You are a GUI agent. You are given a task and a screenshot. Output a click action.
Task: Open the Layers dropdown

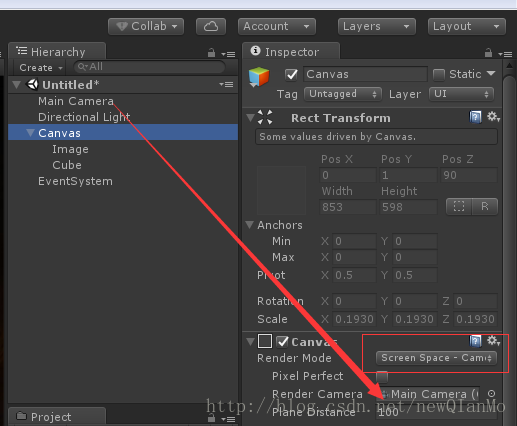click(377, 26)
